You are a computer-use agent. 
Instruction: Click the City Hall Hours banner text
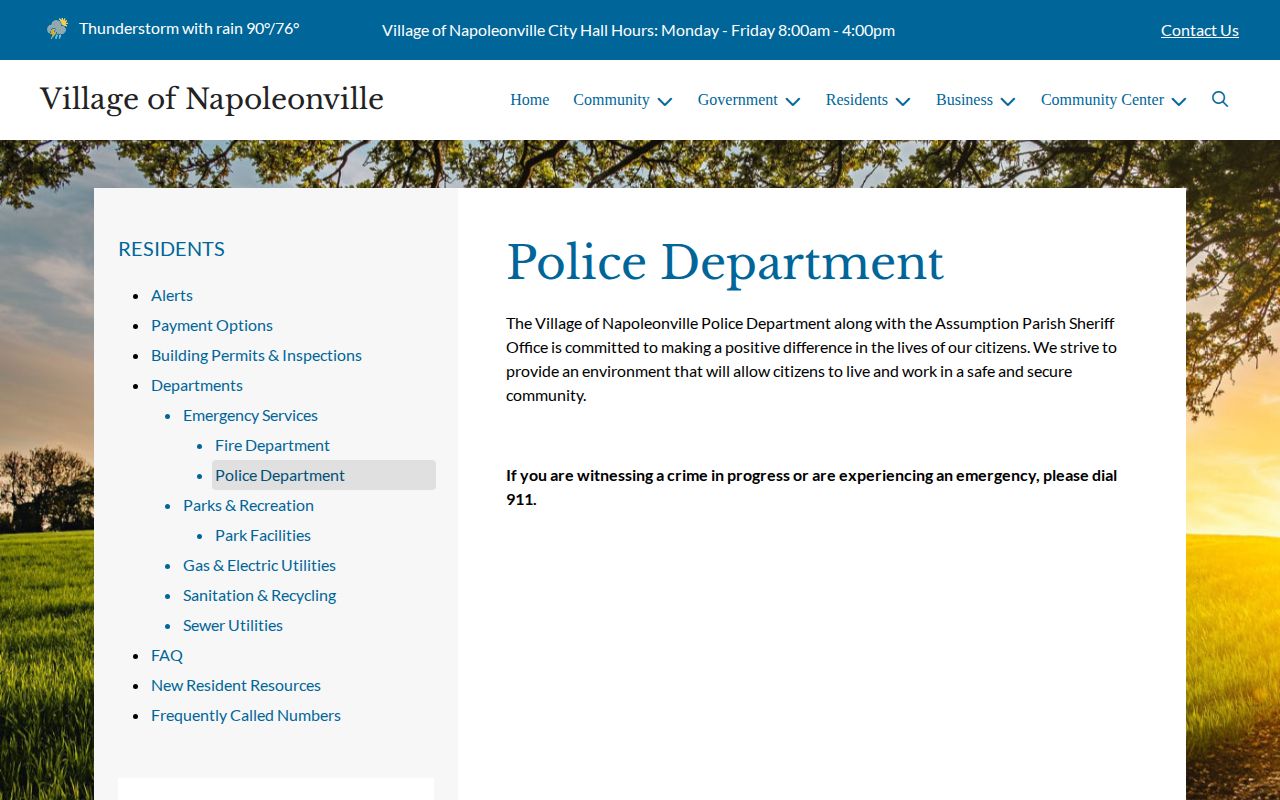point(638,30)
